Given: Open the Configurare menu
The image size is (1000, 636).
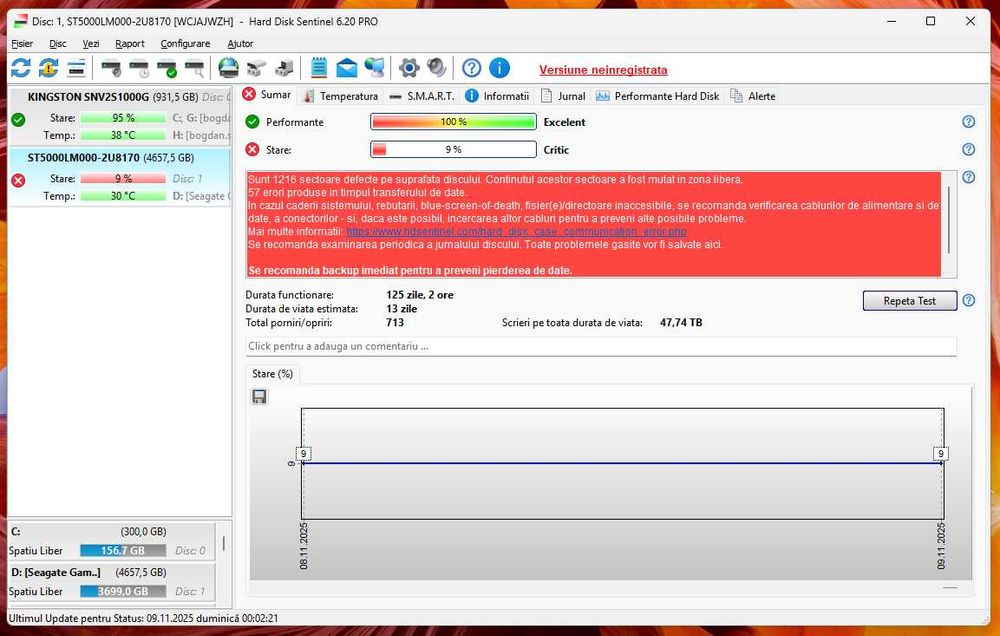Looking at the screenshot, I should tap(186, 43).
